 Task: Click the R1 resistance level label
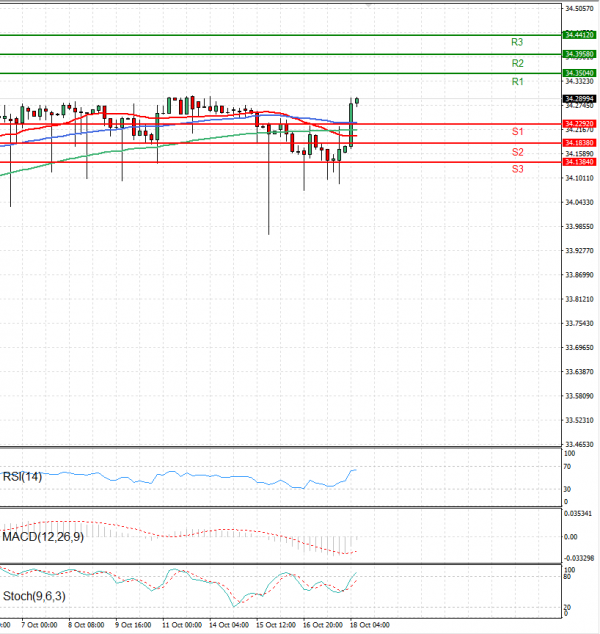click(x=517, y=81)
